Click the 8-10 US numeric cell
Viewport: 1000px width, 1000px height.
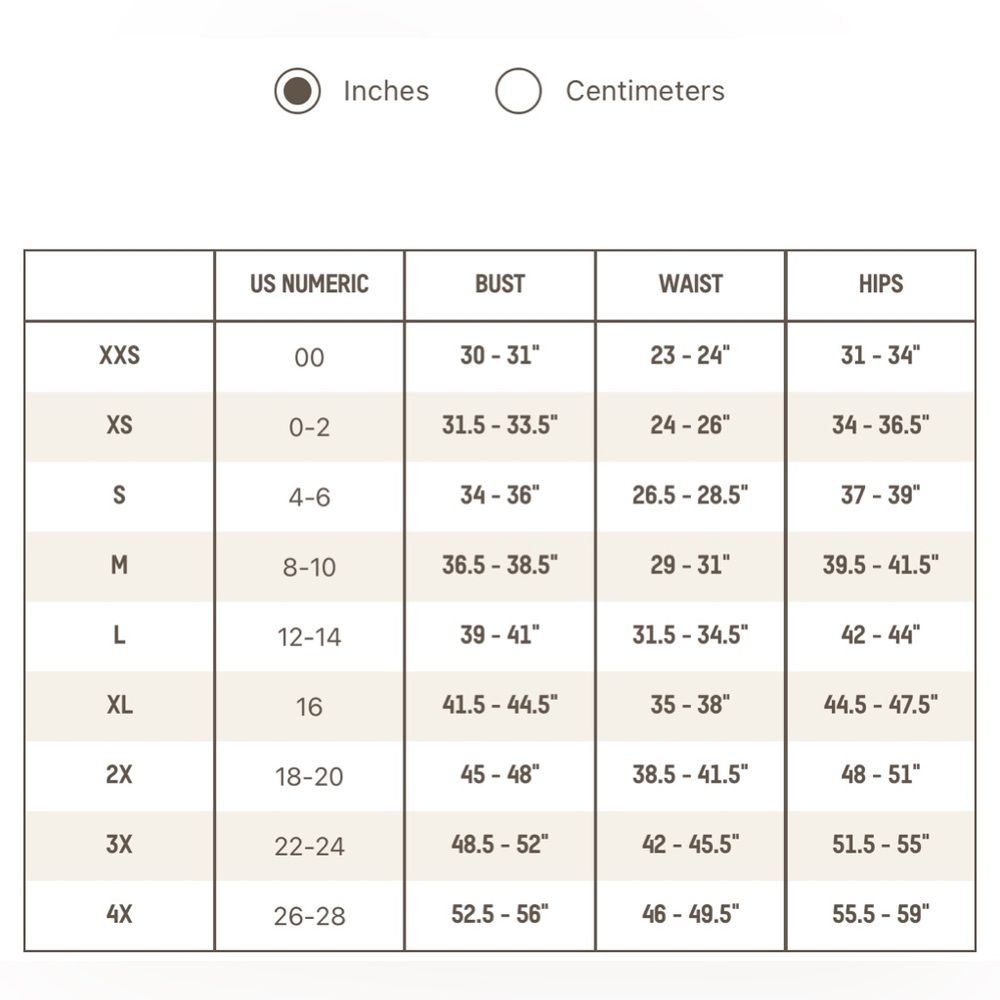[x=309, y=567]
